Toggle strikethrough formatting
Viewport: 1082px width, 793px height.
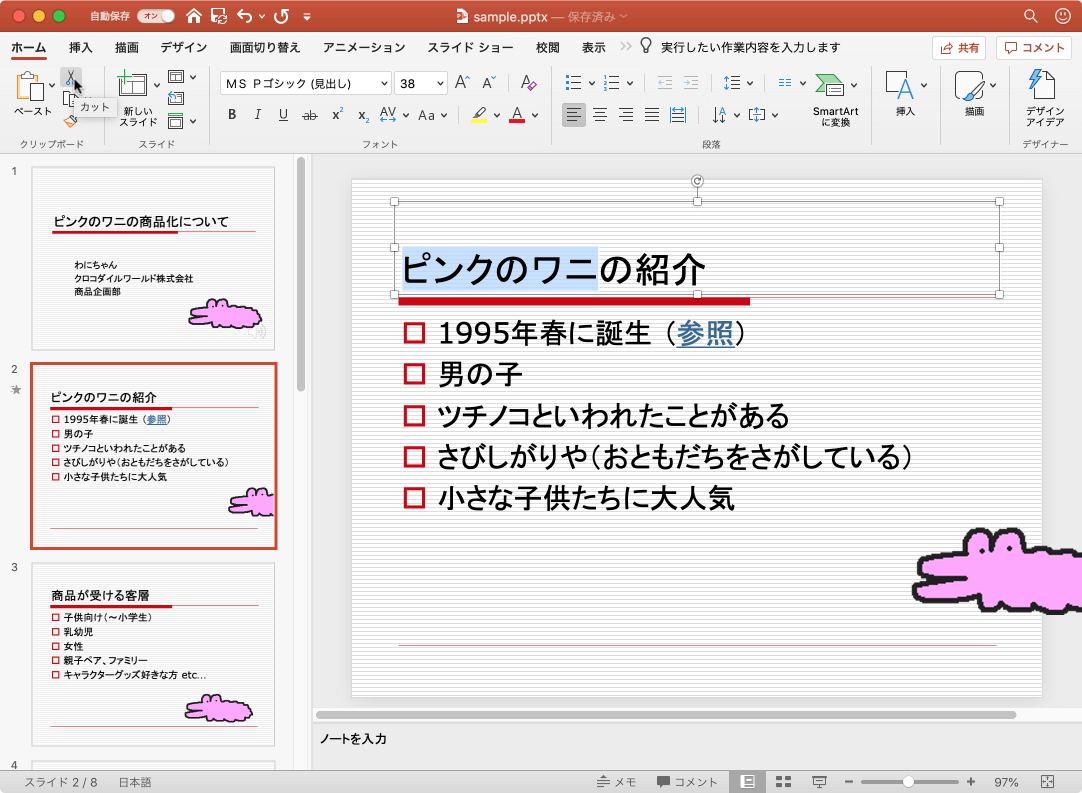[x=310, y=115]
